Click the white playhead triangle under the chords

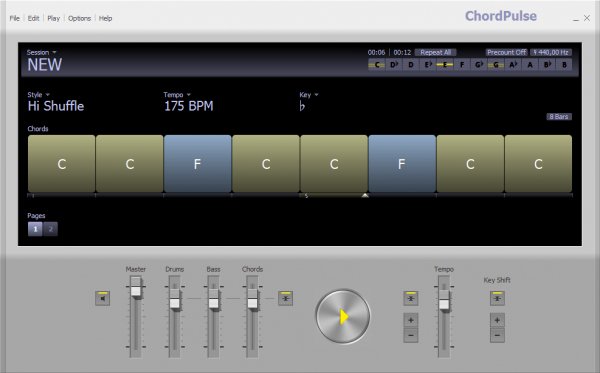point(365,195)
